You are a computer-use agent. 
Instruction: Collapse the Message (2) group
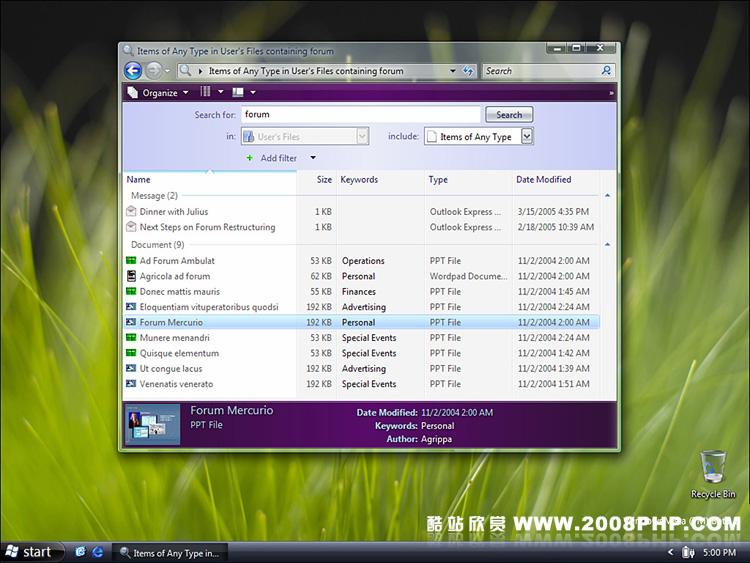click(607, 196)
